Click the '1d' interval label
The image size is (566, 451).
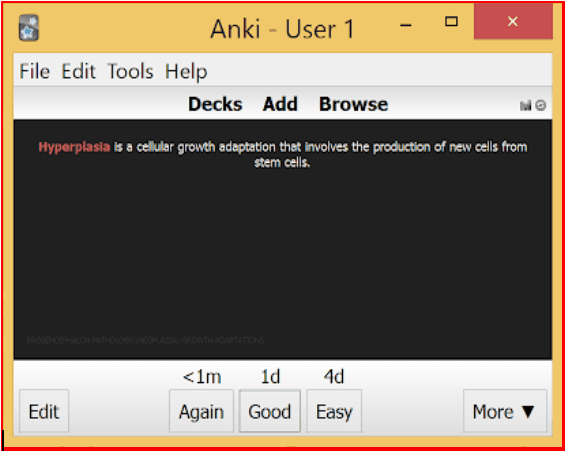tap(270, 377)
